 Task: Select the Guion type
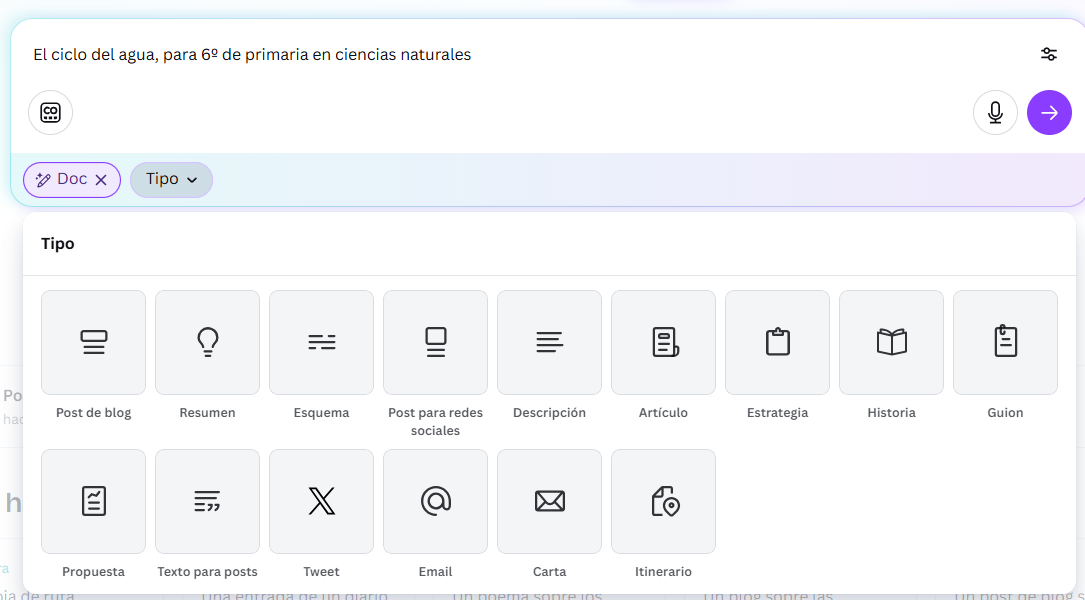click(1005, 343)
